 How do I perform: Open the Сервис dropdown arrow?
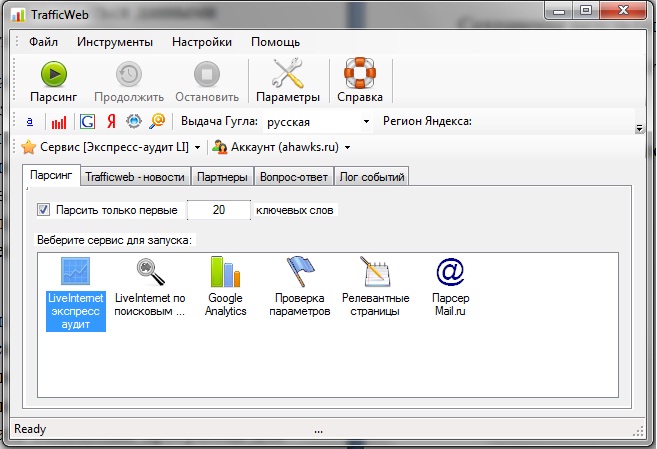[x=197, y=148]
